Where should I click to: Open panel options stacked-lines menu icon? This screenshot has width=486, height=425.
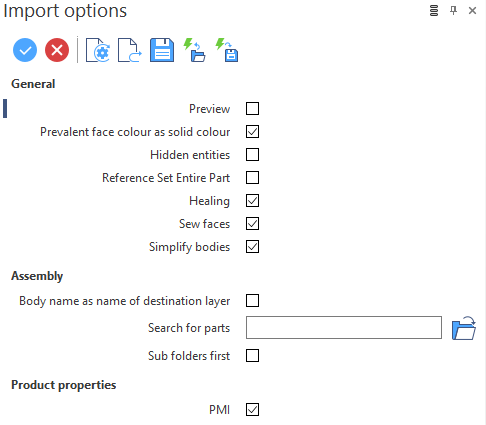[434, 11]
